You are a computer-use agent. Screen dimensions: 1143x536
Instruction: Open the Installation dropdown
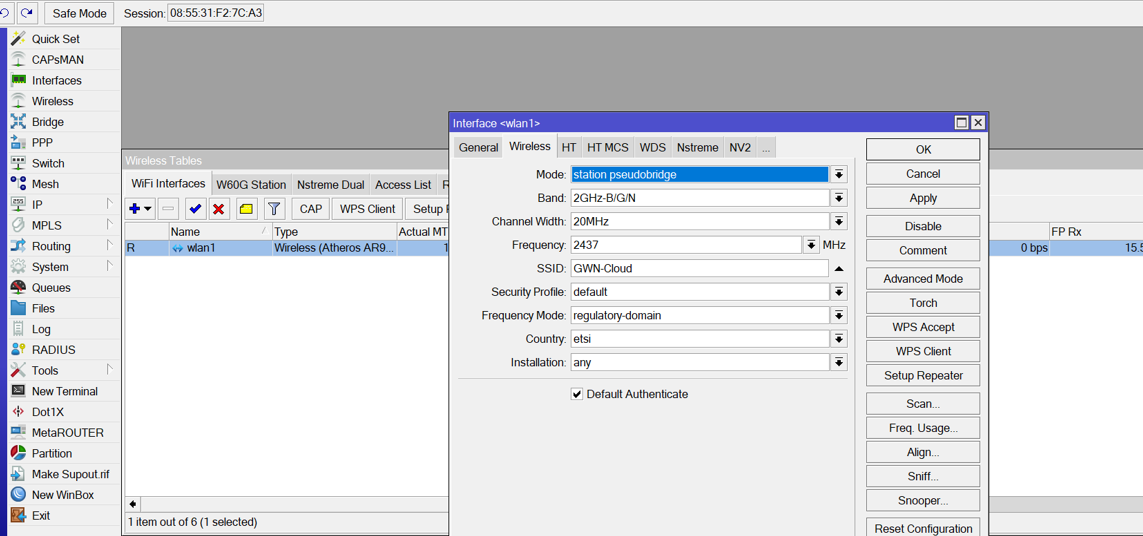pos(839,362)
